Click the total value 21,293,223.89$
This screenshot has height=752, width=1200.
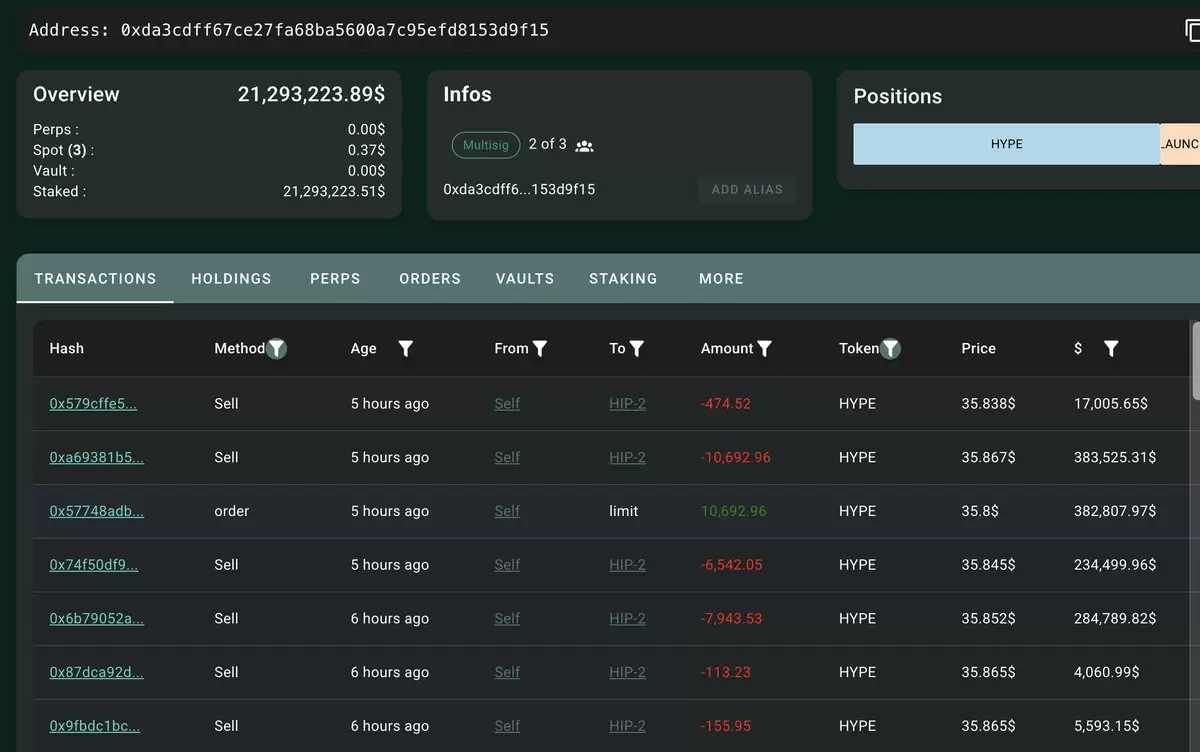tap(311, 95)
